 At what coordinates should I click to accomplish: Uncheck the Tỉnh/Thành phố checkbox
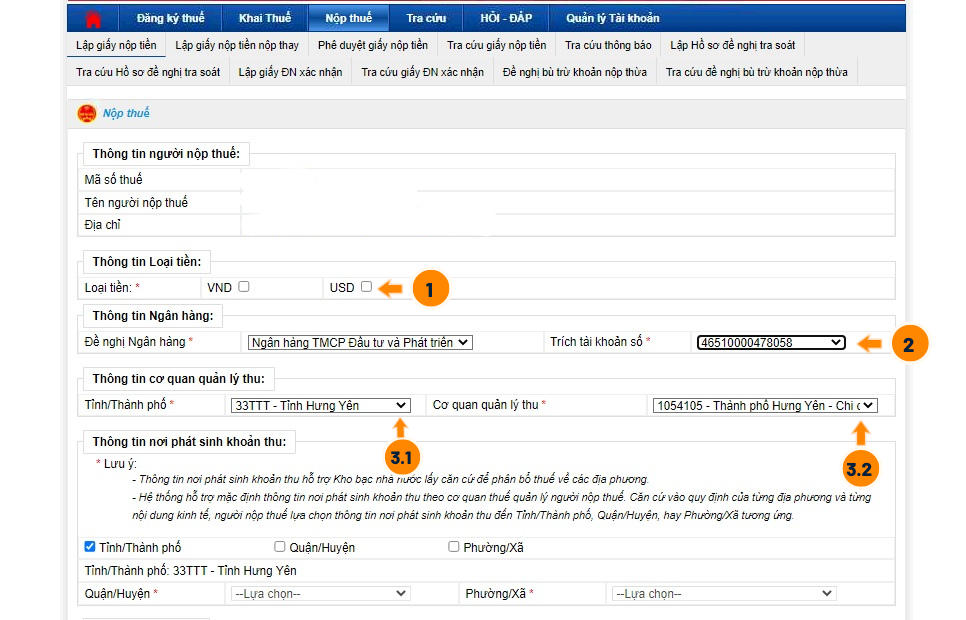point(90,547)
